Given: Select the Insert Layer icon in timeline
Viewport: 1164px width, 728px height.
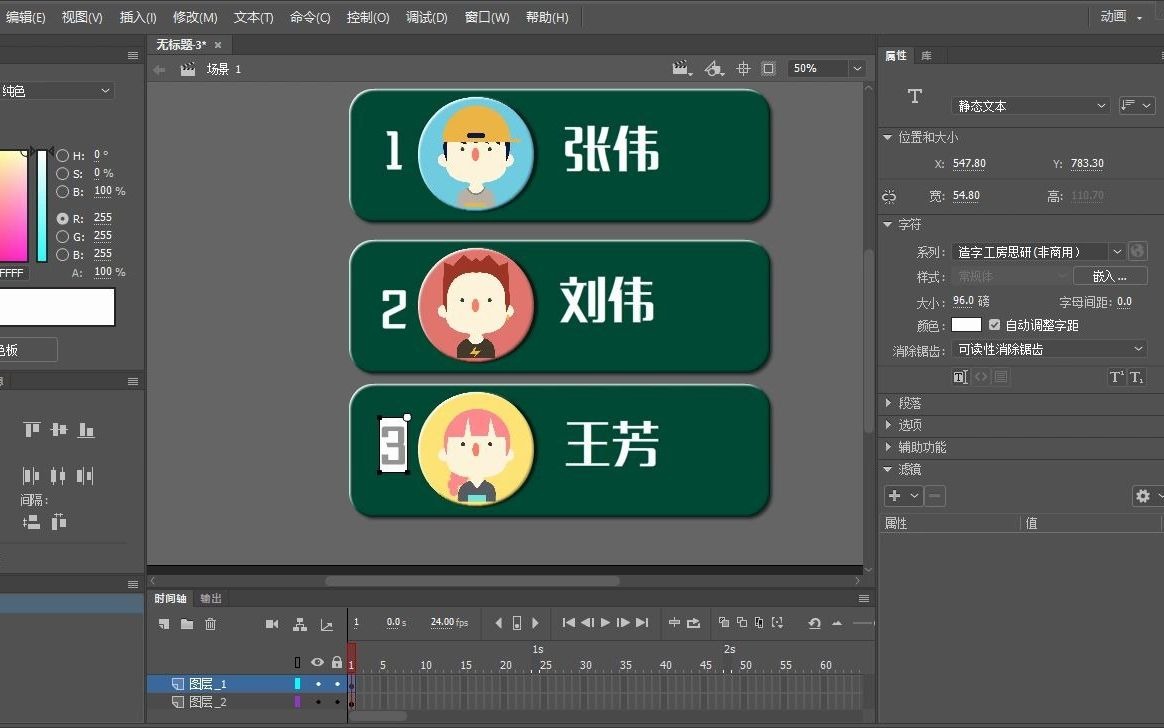Looking at the screenshot, I should 162,623.
